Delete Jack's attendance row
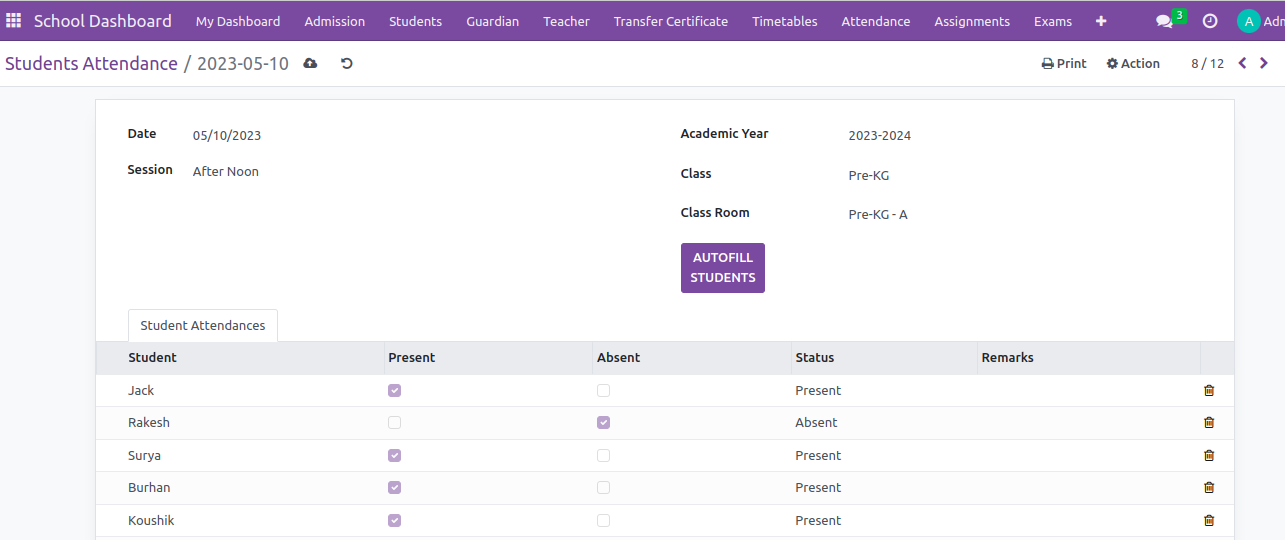 (x=1209, y=391)
